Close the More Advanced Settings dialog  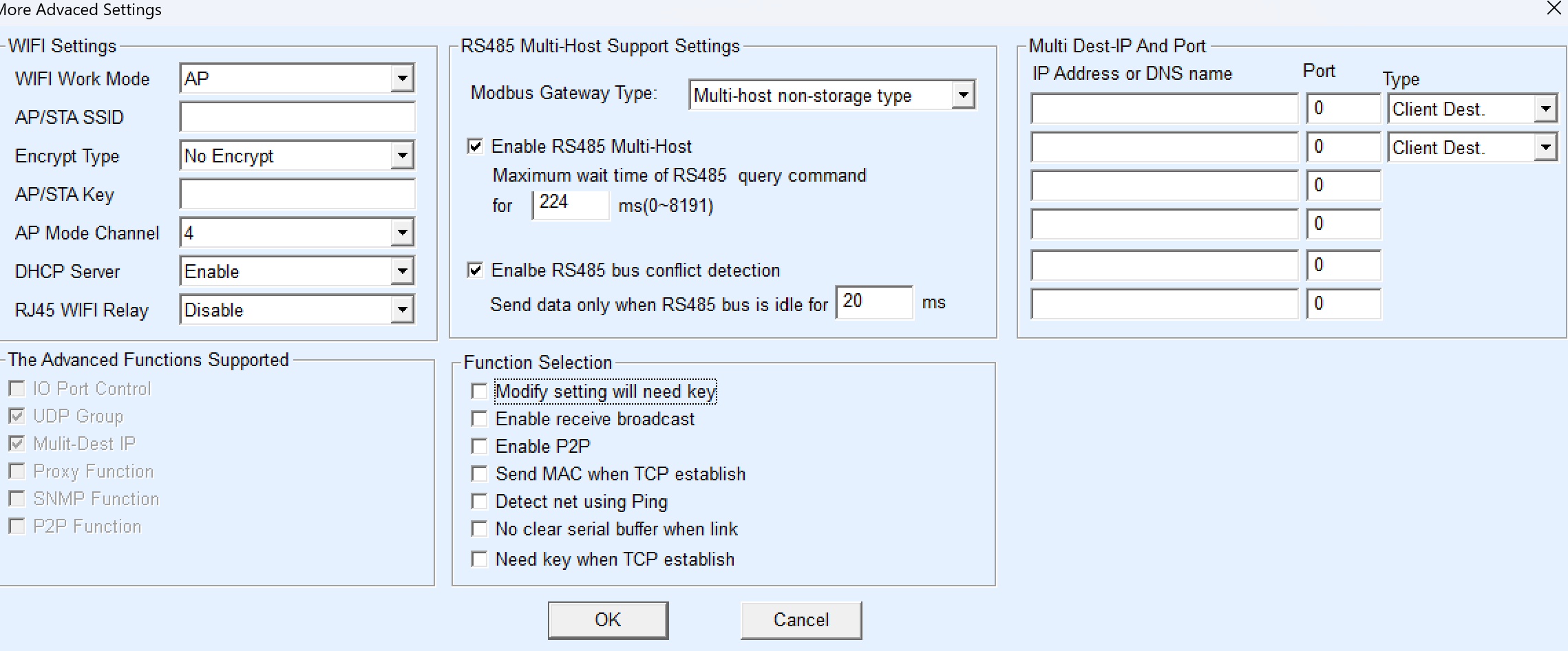pyautogui.click(x=1554, y=9)
